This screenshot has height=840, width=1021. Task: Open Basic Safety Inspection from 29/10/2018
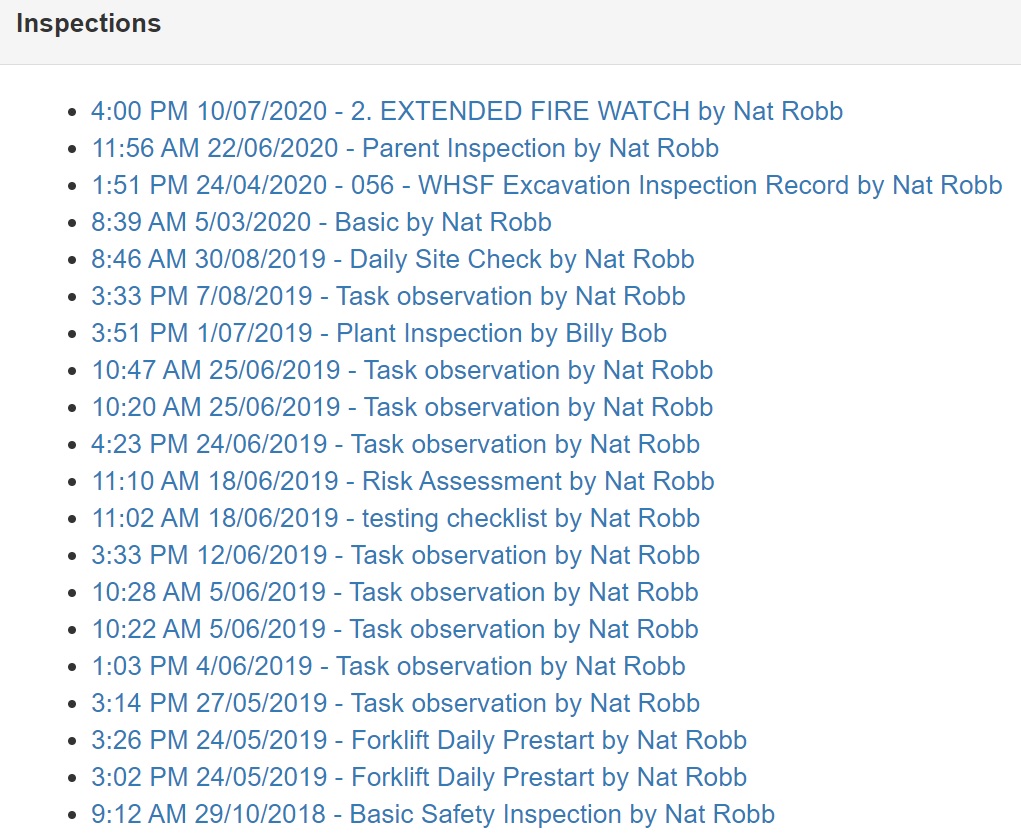click(x=433, y=814)
